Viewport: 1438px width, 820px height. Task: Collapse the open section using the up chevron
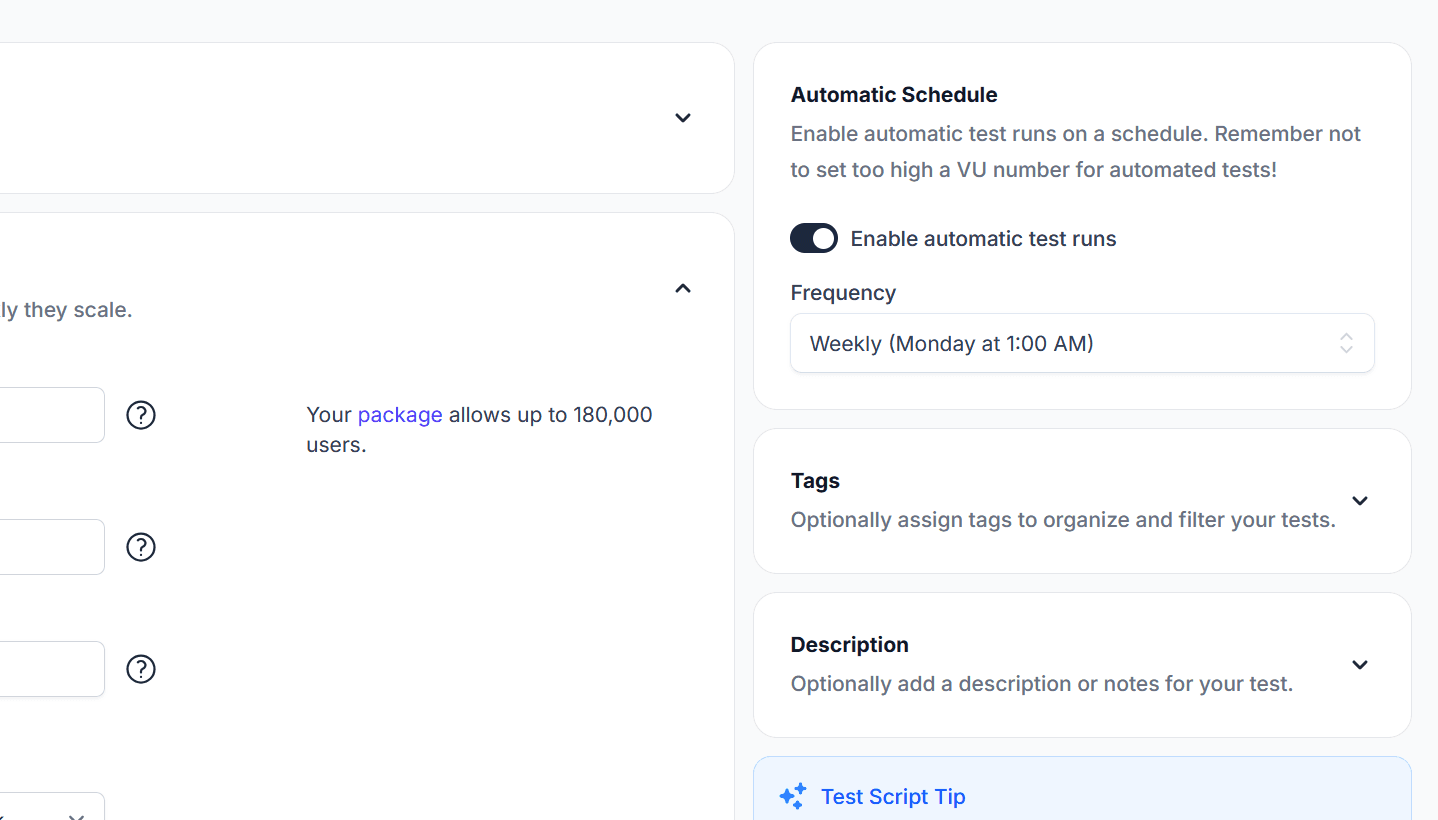[x=683, y=289]
